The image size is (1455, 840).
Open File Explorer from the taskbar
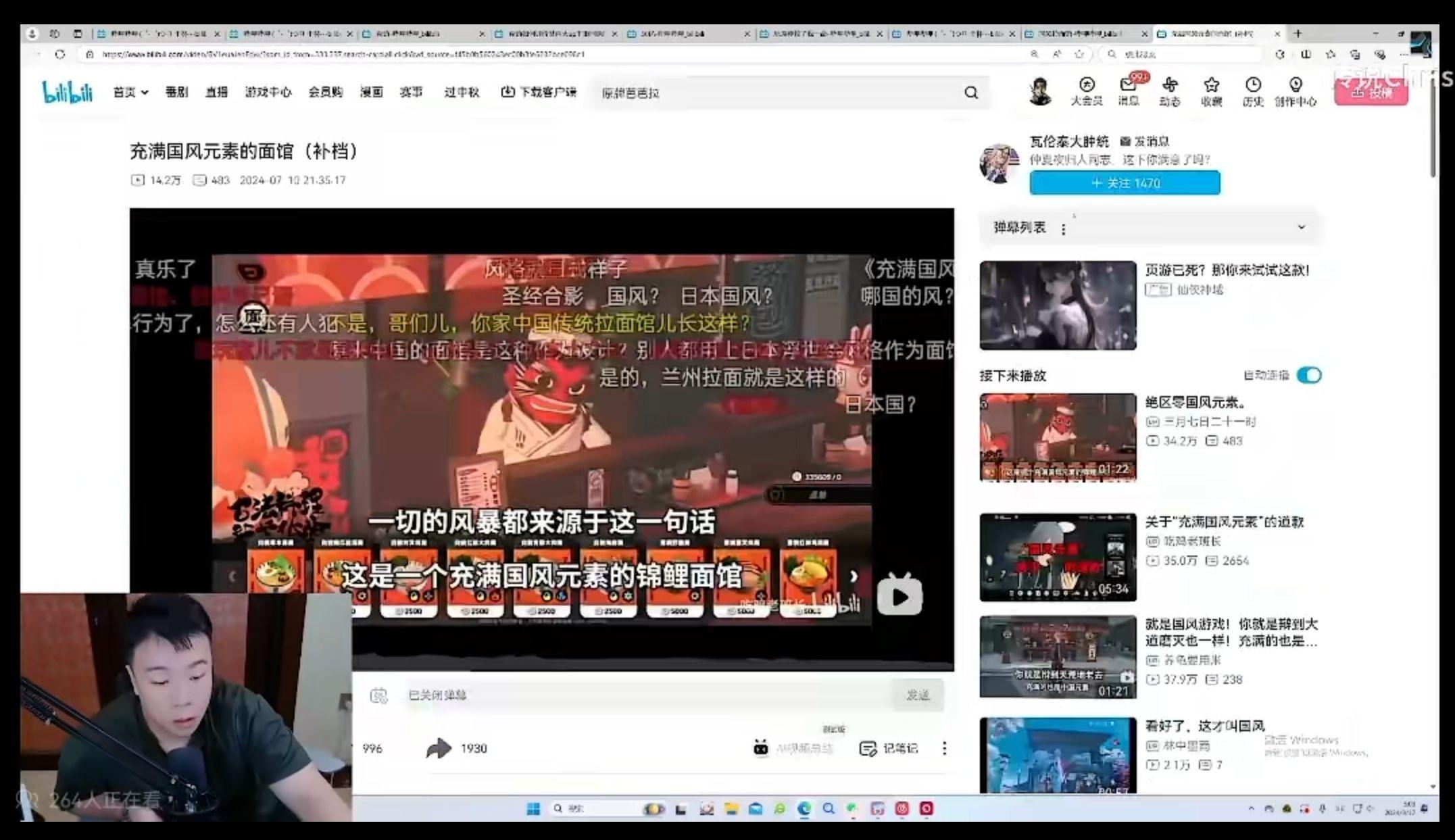(731, 808)
